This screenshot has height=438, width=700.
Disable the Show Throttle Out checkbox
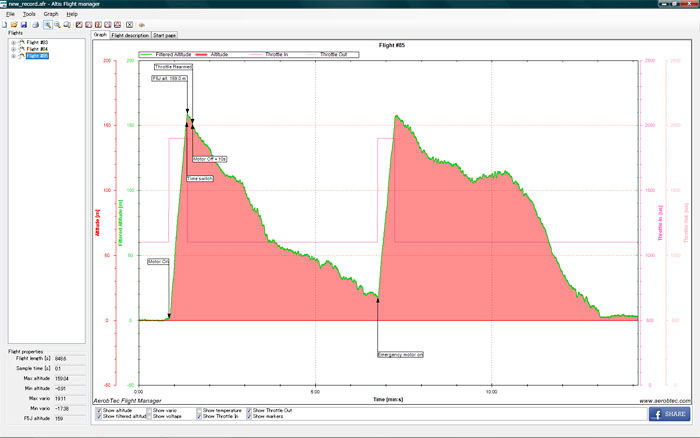tap(250, 410)
